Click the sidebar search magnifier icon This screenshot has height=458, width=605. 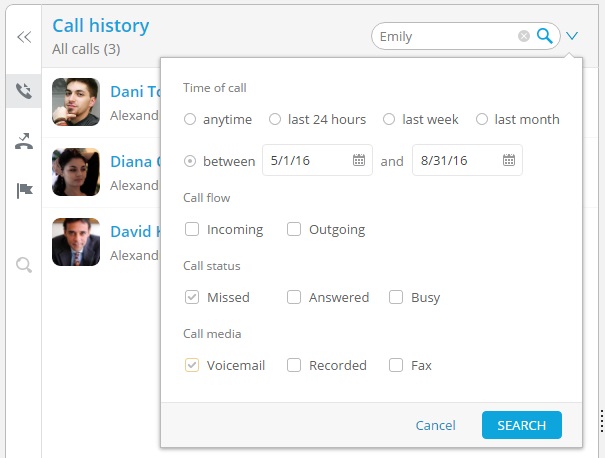[x=24, y=265]
